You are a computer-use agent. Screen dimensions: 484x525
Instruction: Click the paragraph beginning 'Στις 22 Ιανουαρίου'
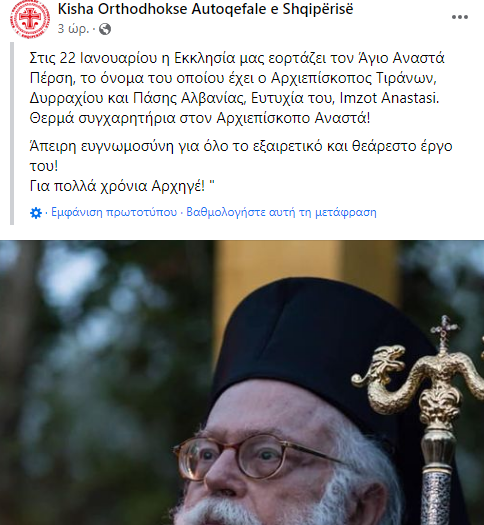(x=237, y=88)
